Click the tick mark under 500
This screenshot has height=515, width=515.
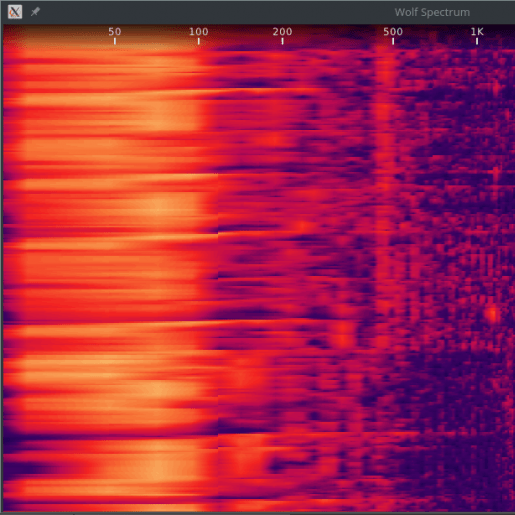click(x=393, y=41)
